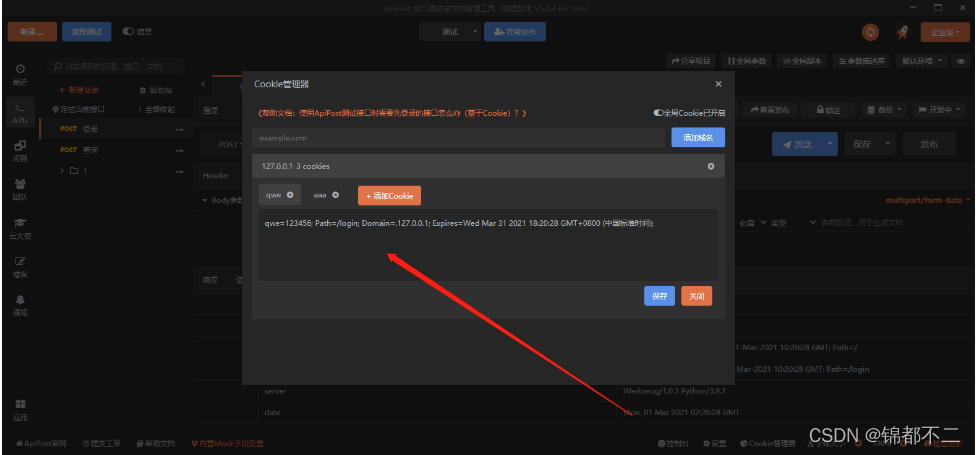Open the 团队 team sidebar icon

click(x=20, y=190)
